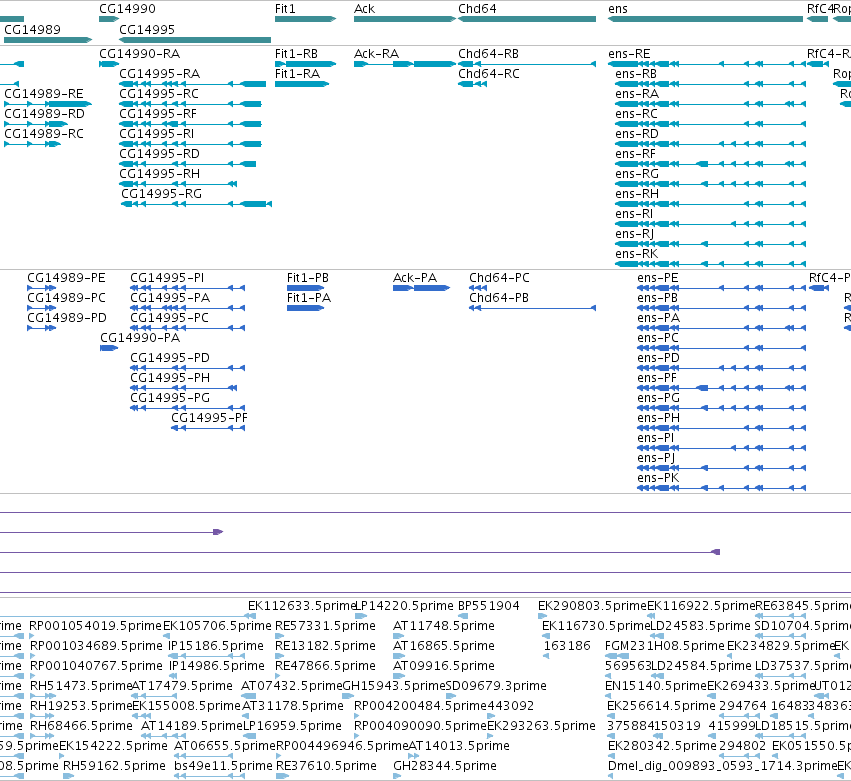Select protein Fit1-PB

click(308, 278)
